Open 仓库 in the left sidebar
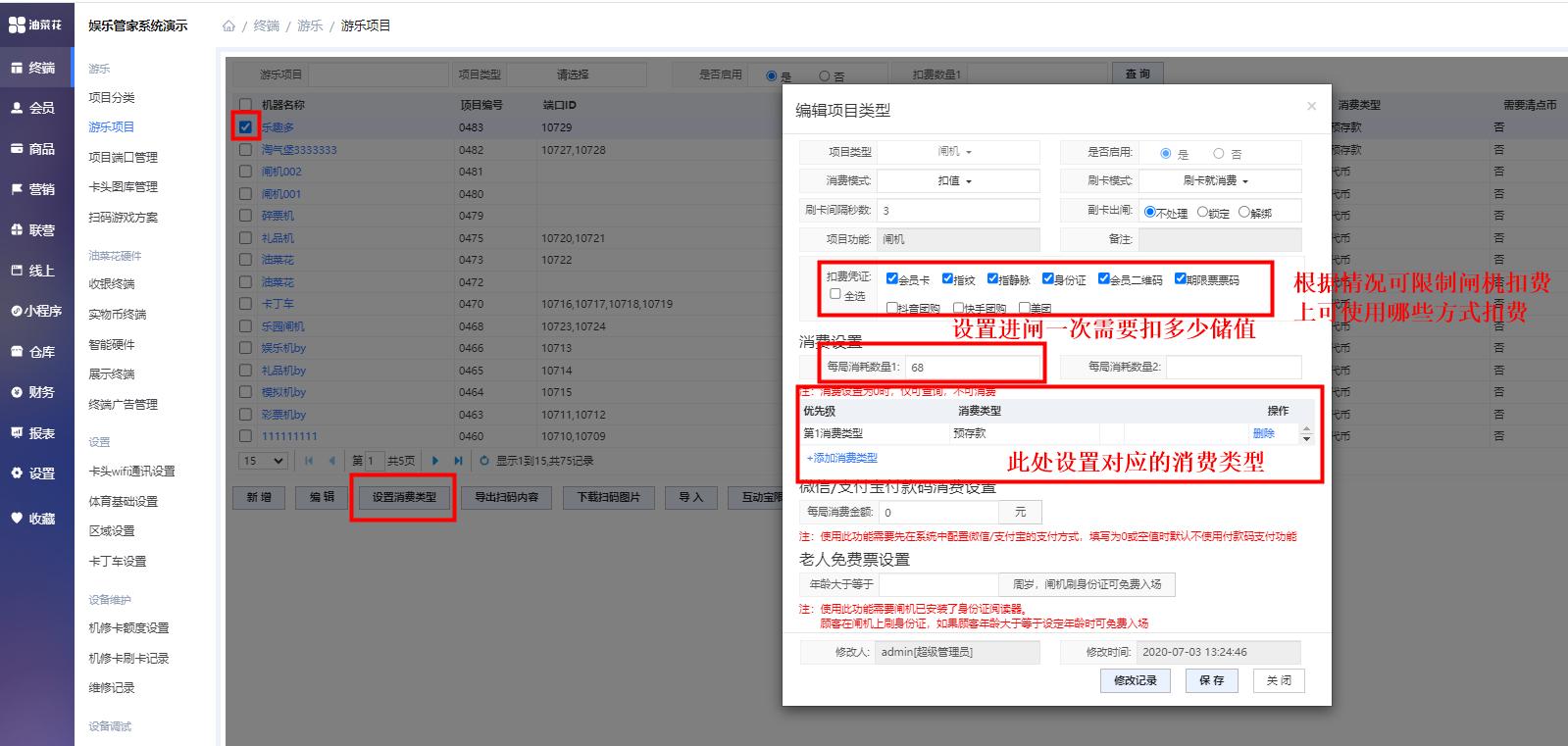 [x=37, y=352]
